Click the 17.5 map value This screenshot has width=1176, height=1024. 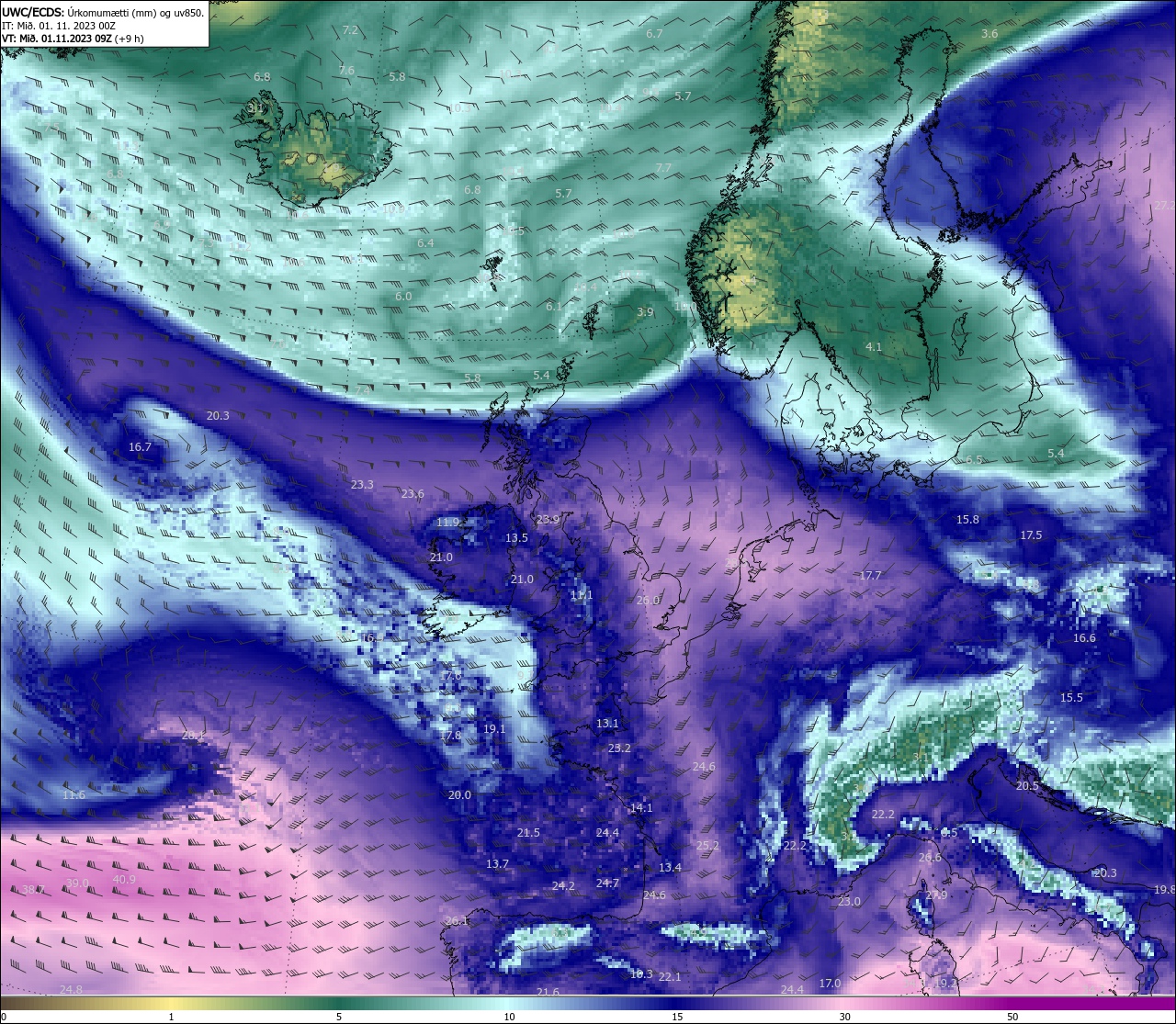click(x=1031, y=535)
